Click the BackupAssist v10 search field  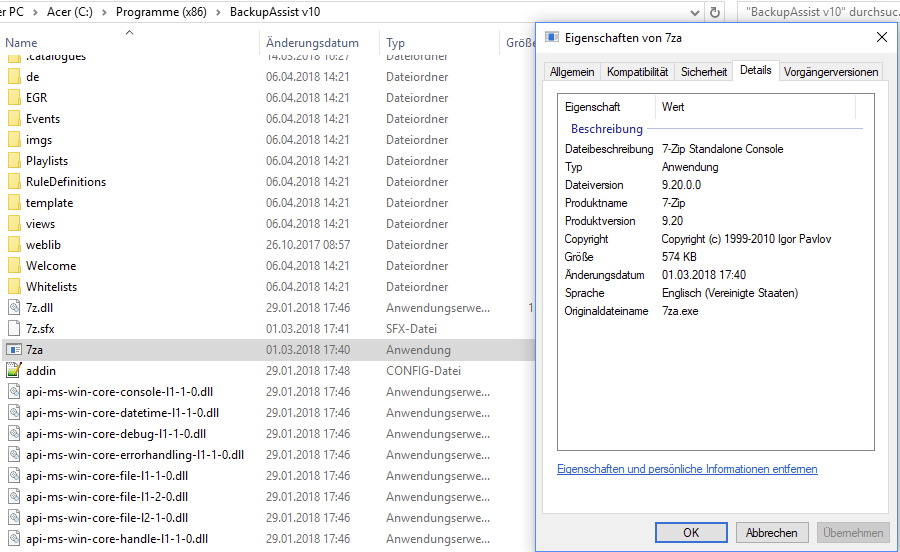pyautogui.click(x=820, y=13)
